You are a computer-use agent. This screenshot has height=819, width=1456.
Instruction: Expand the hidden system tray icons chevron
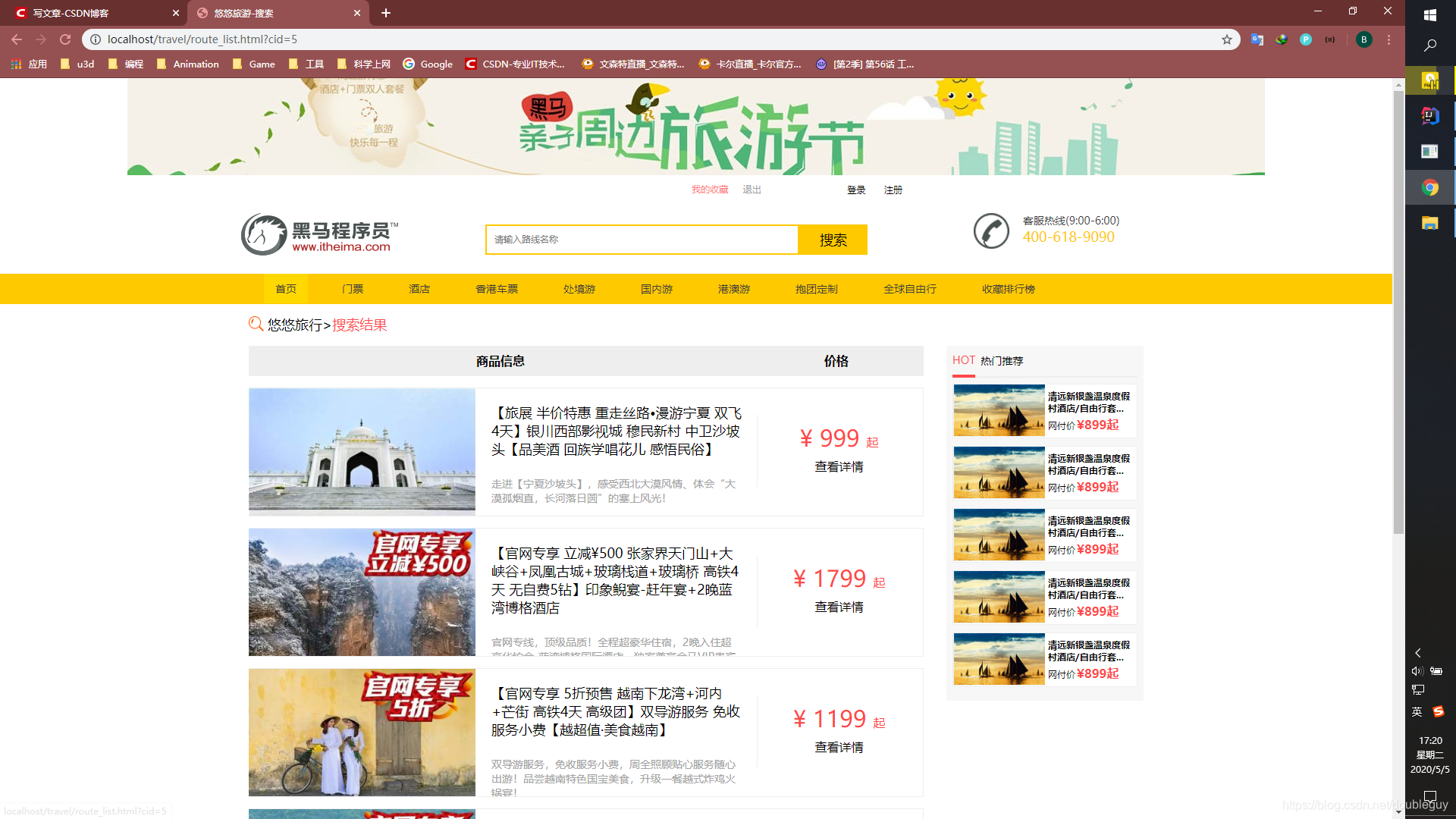pyautogui.click(x=1418, y=653)
